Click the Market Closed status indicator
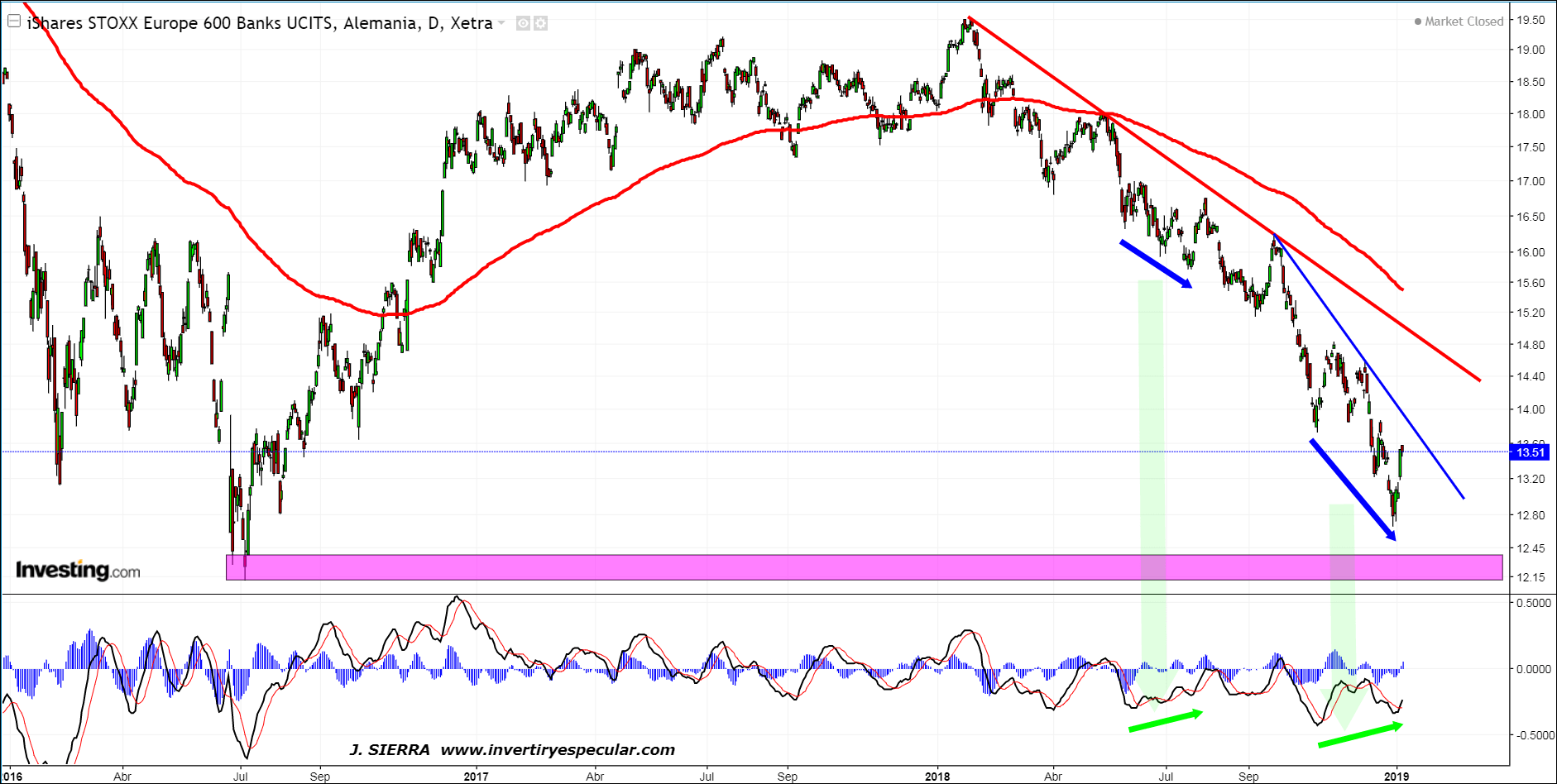The image size is (1557, 784). pyautogui.click(x=1459, y=22)
